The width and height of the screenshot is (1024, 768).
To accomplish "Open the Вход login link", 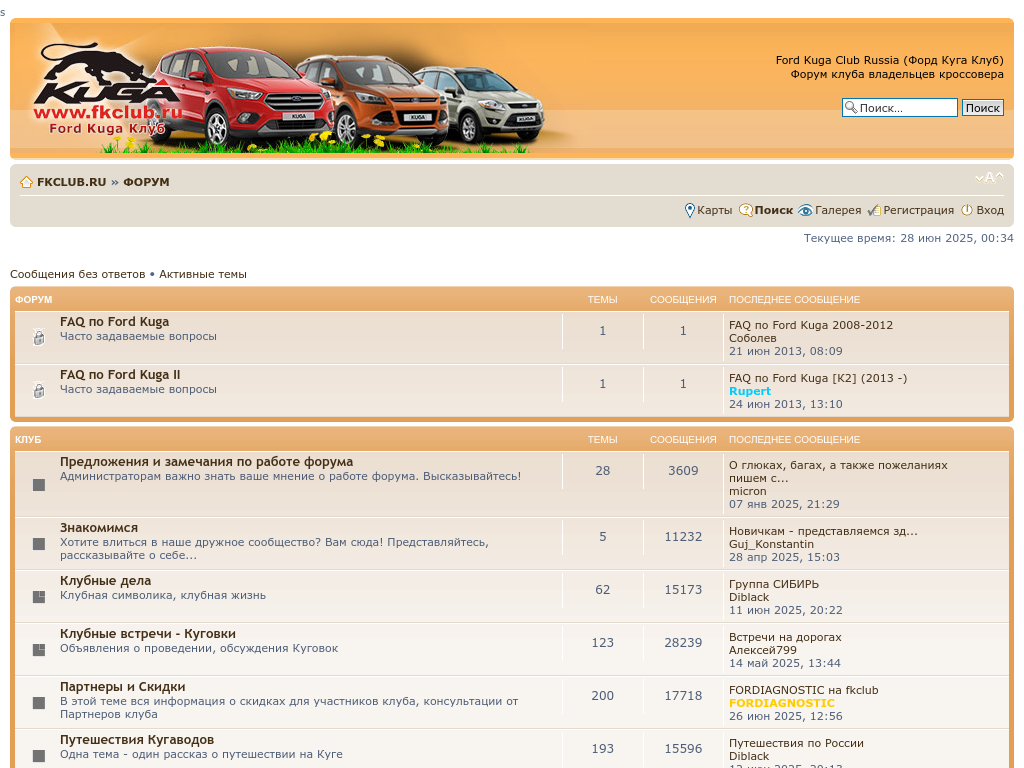I will click(990, 210).
